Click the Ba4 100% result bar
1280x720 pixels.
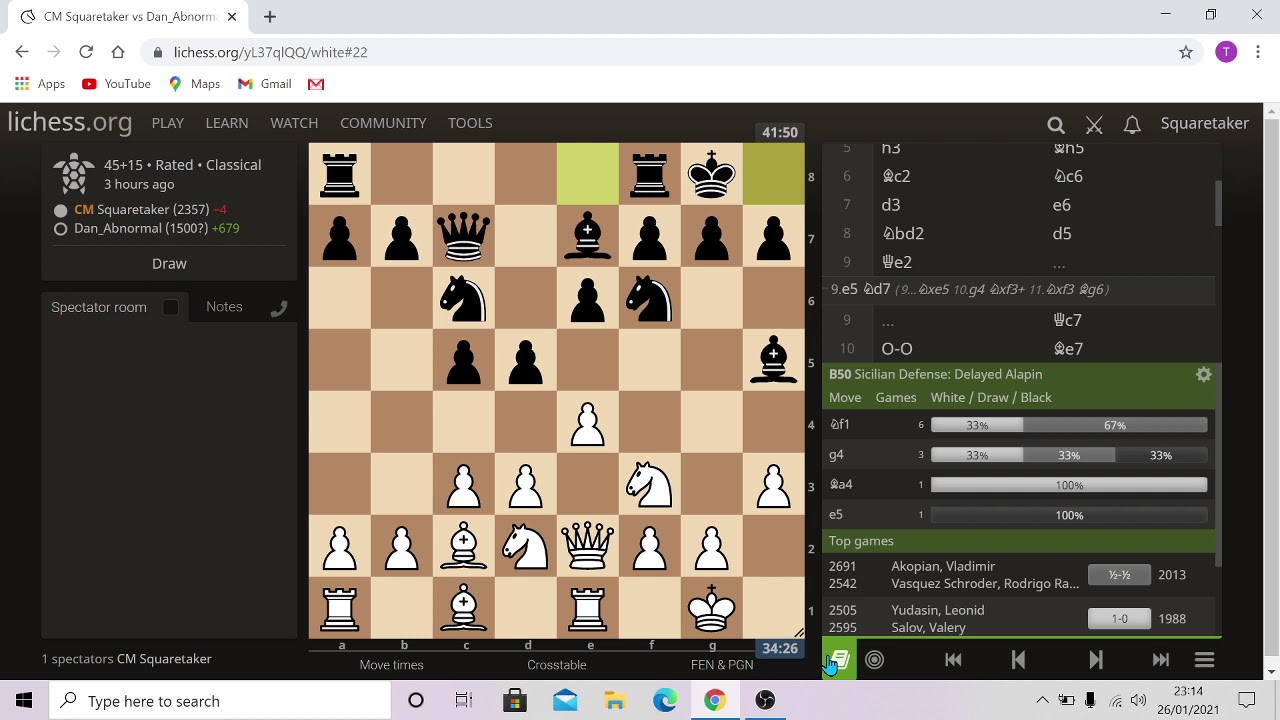click(1069, 485)
